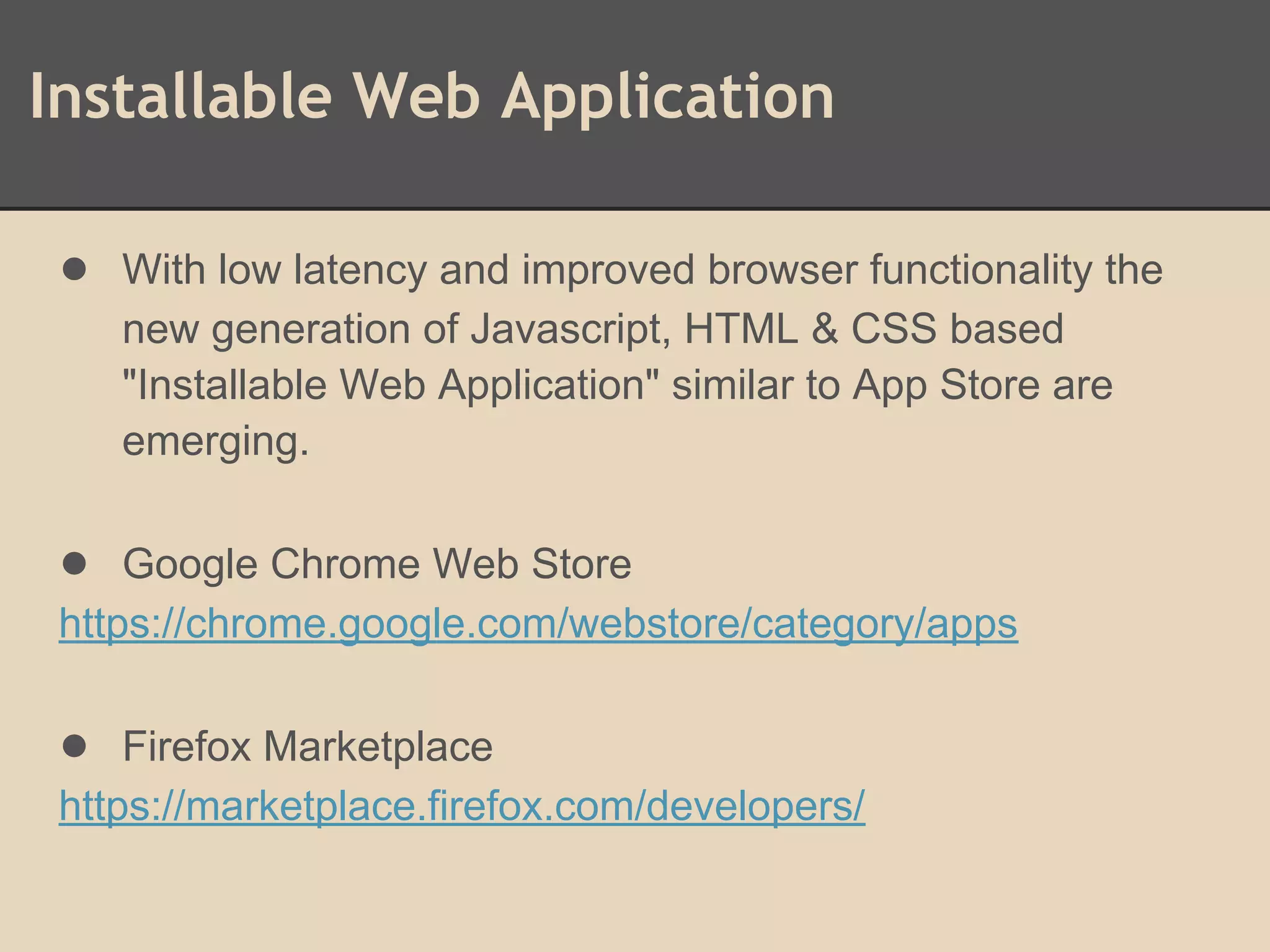The image size is (1270, 952).
Task: Click the slide title 'Installable Web Application'
Action: click(432, 97)
